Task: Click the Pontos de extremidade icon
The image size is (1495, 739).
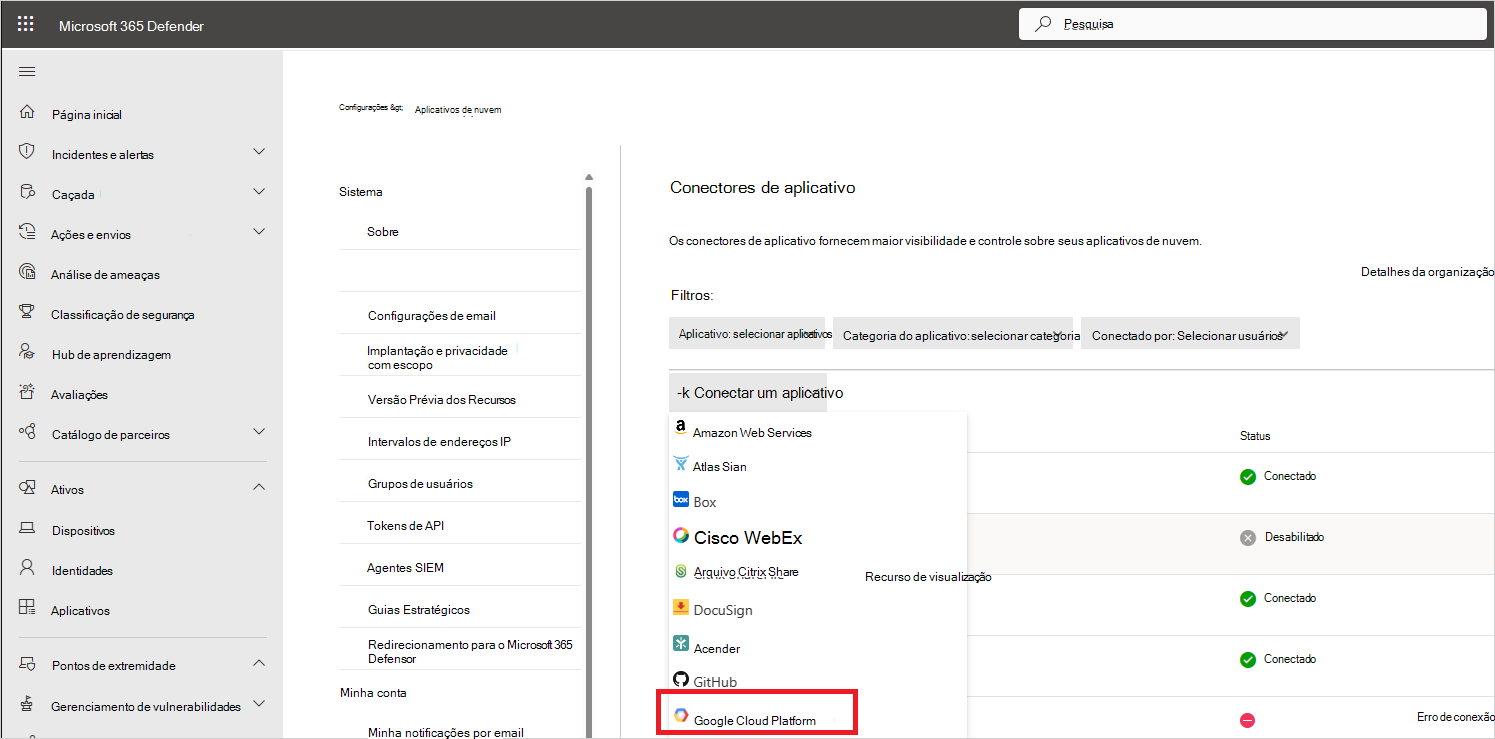Action: [27, 663]
